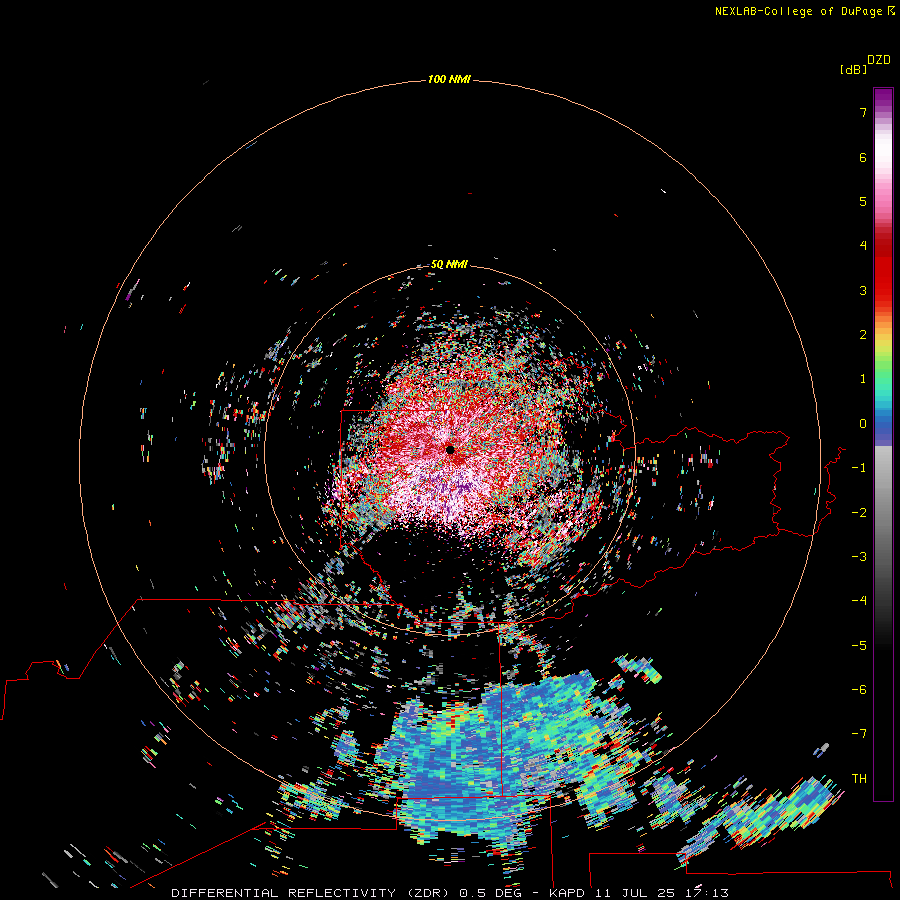Image resolution: width=900 pixels, height=900 pixels.
Task: Click the -3 value on color scale
Action: pos(859,557)
